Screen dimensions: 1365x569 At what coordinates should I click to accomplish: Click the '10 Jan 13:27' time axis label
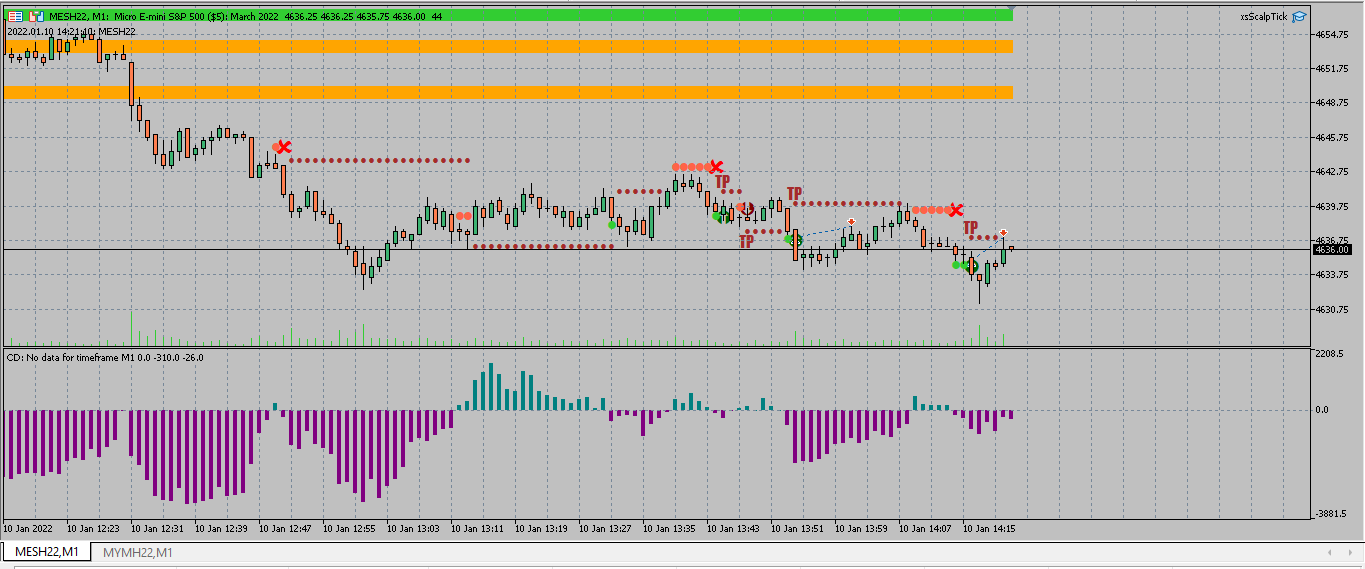click(x=605, y=528)
